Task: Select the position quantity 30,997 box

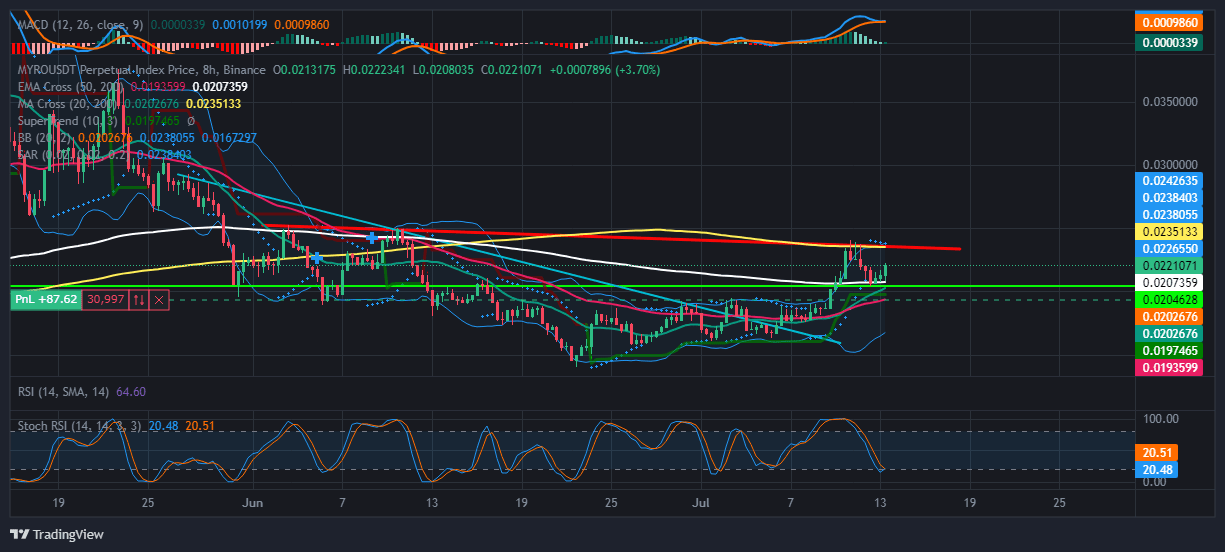Action: (x=105, y=299)
